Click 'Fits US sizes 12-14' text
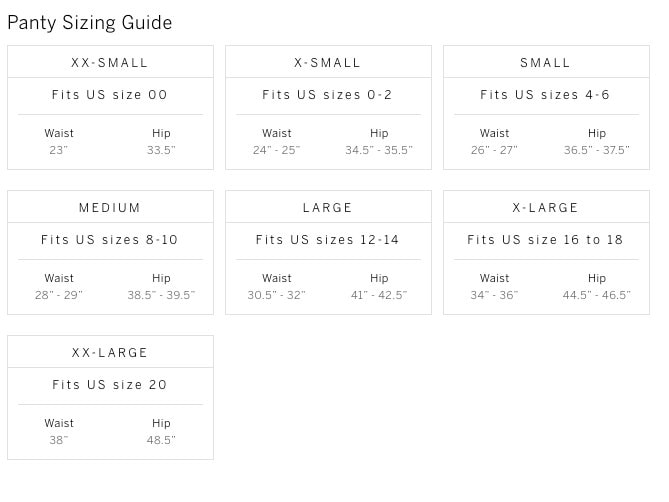669x502 pixels. pyautogui.click(x=327, y=240)
